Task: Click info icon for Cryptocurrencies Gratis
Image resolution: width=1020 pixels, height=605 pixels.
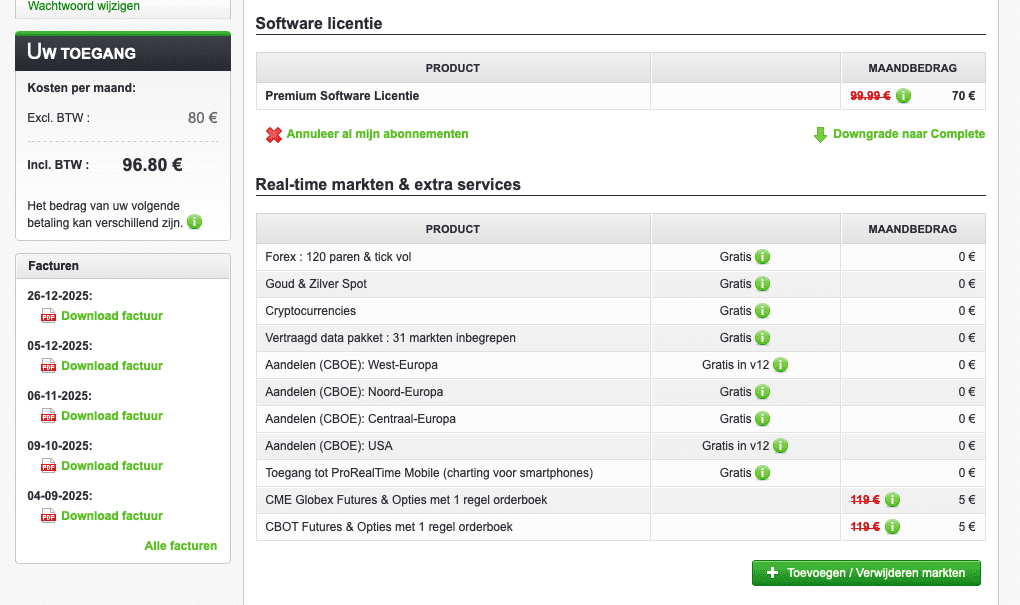Action: [763, 311]
